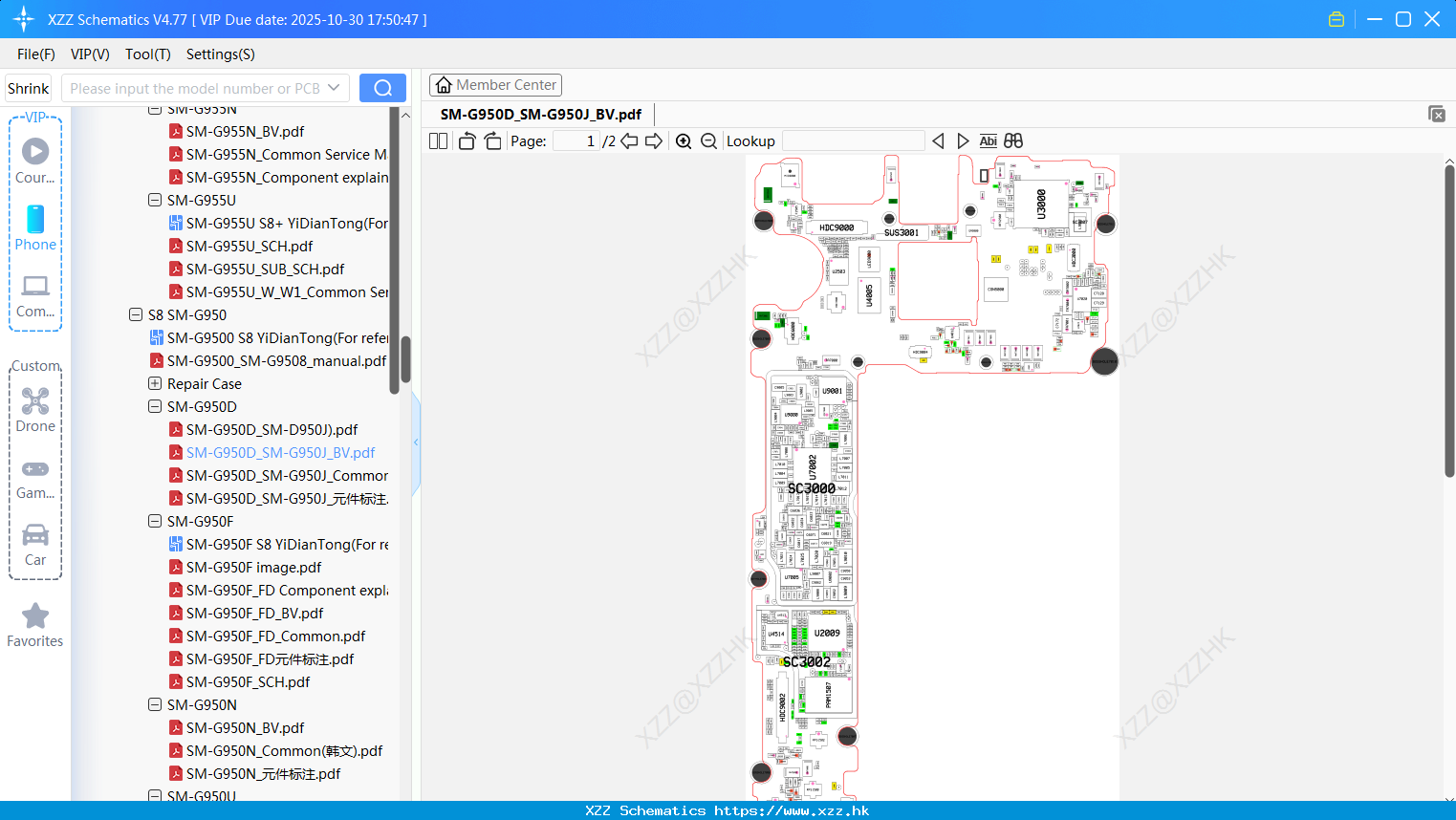Open the VIP(V) menu
This screenshot has width=1456, height=820.
[90, 54]
